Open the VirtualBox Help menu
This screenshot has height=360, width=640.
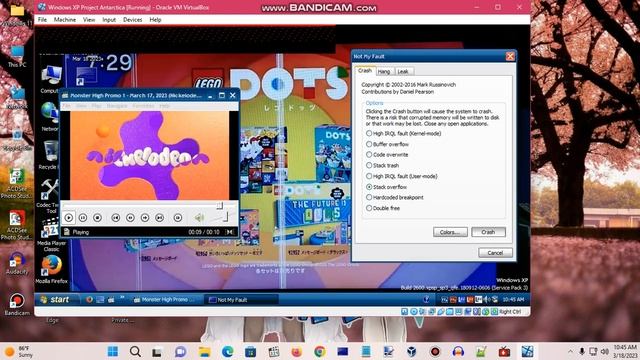pos(155,20)
